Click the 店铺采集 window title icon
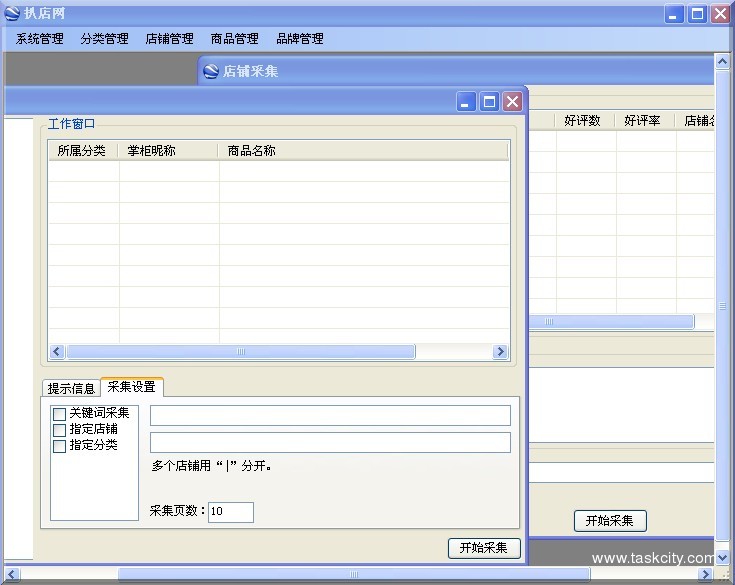Screen dimensions: 735x585 [211, 71]
